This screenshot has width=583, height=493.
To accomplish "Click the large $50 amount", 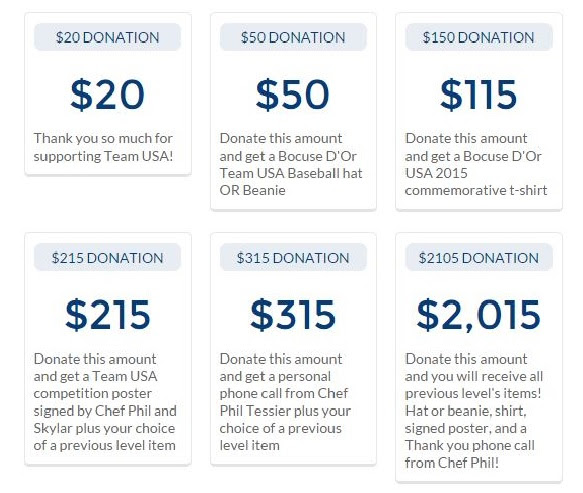I will 293,94.
